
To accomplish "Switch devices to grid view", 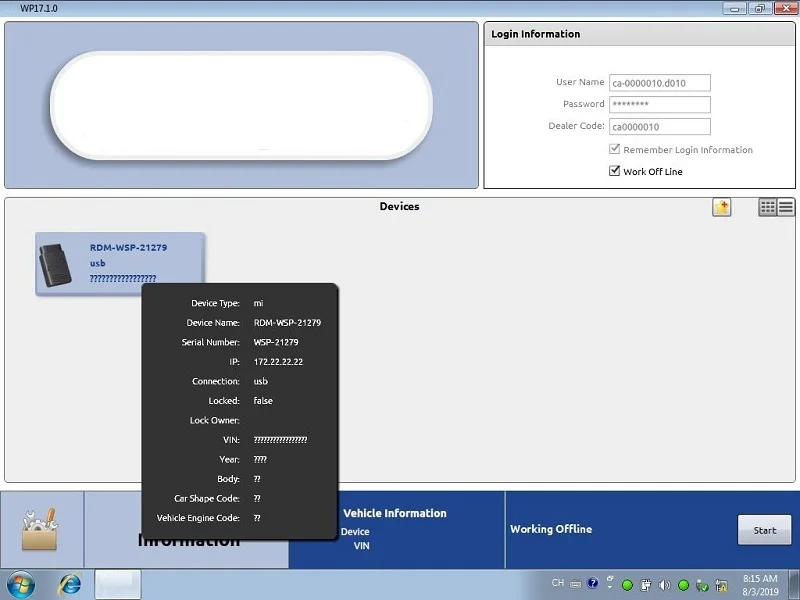I will point(767,207).
